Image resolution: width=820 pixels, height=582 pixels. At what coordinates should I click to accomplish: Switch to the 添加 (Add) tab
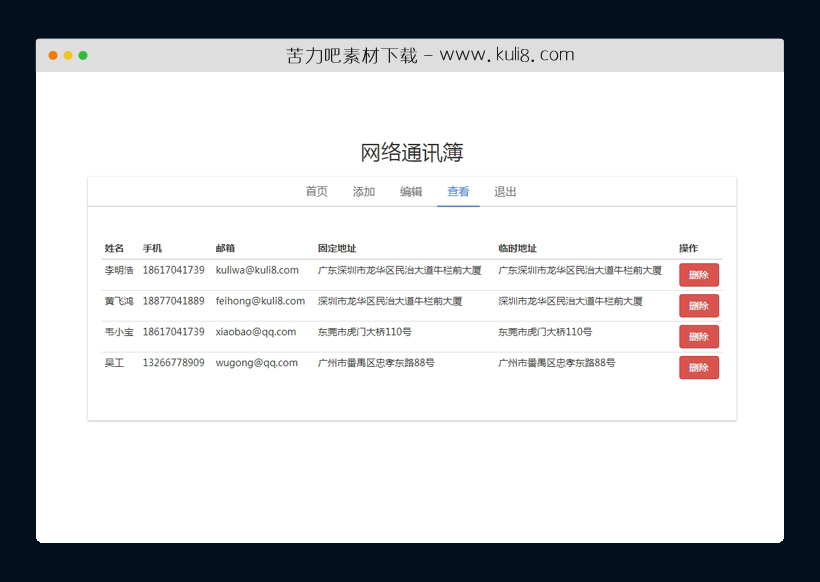point(364,191)
